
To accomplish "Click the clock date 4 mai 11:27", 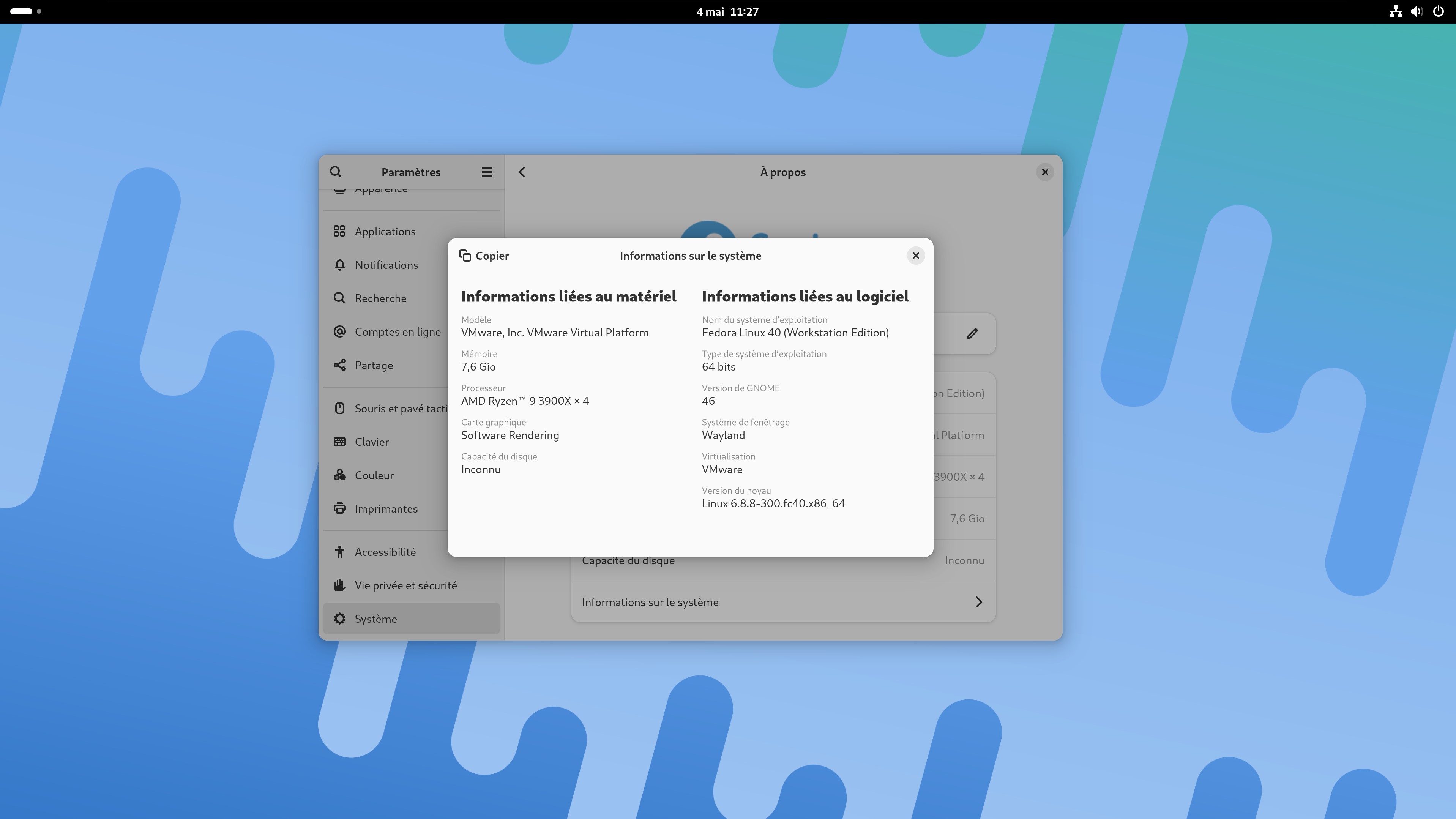I will (727, 11).
